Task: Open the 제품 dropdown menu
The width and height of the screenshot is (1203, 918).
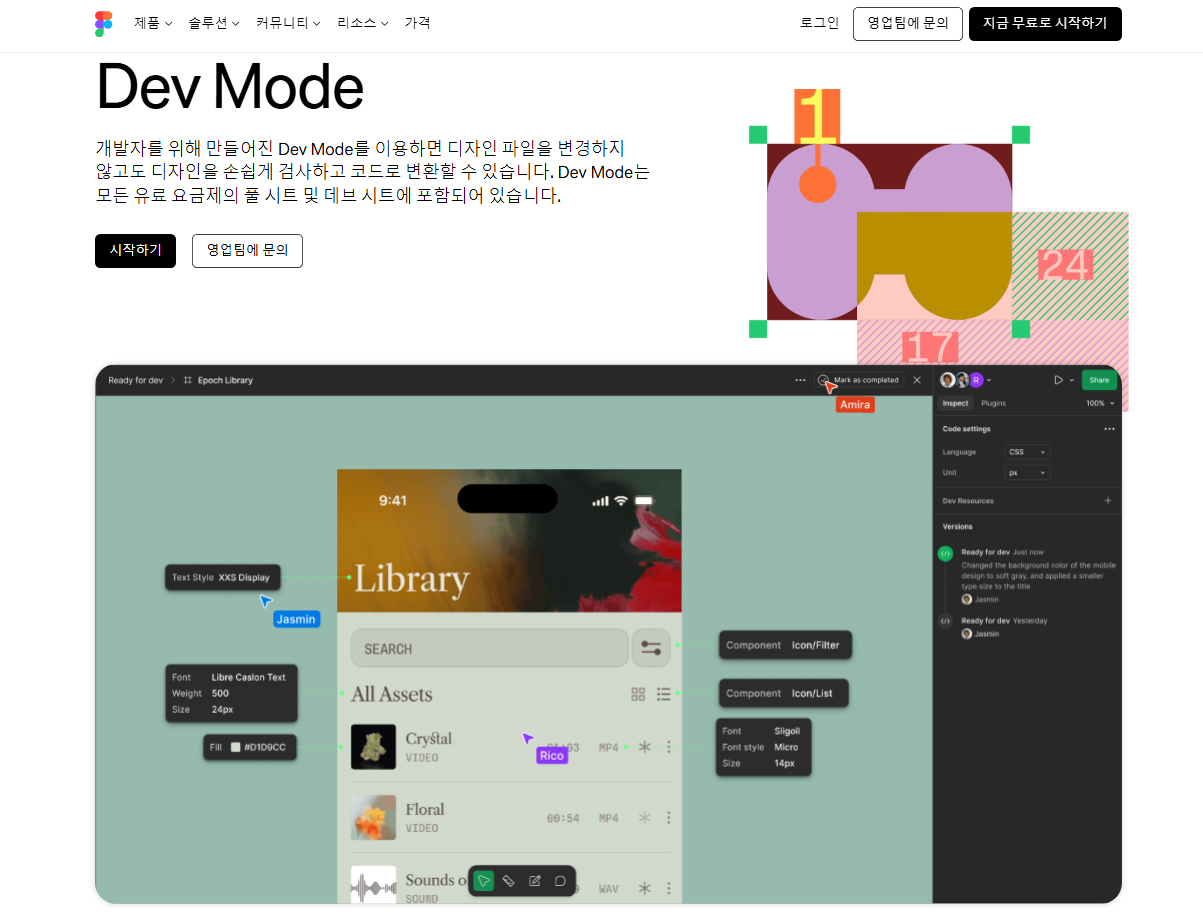Action: pos(153,23)
